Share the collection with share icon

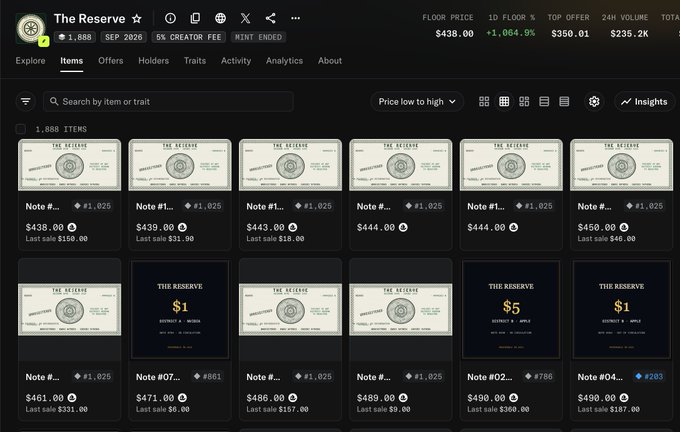tap(271, 18)
